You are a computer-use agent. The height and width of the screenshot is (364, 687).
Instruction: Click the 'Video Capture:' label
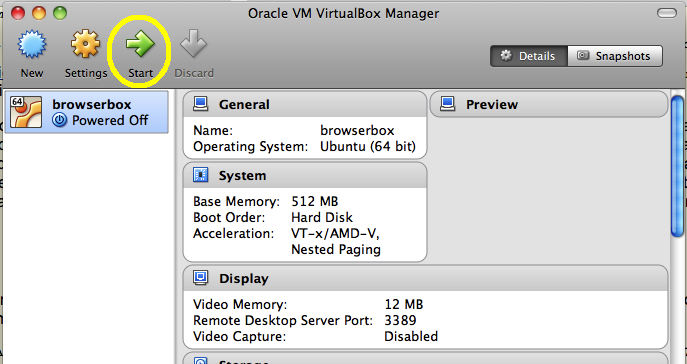click(x=239, y=336)
